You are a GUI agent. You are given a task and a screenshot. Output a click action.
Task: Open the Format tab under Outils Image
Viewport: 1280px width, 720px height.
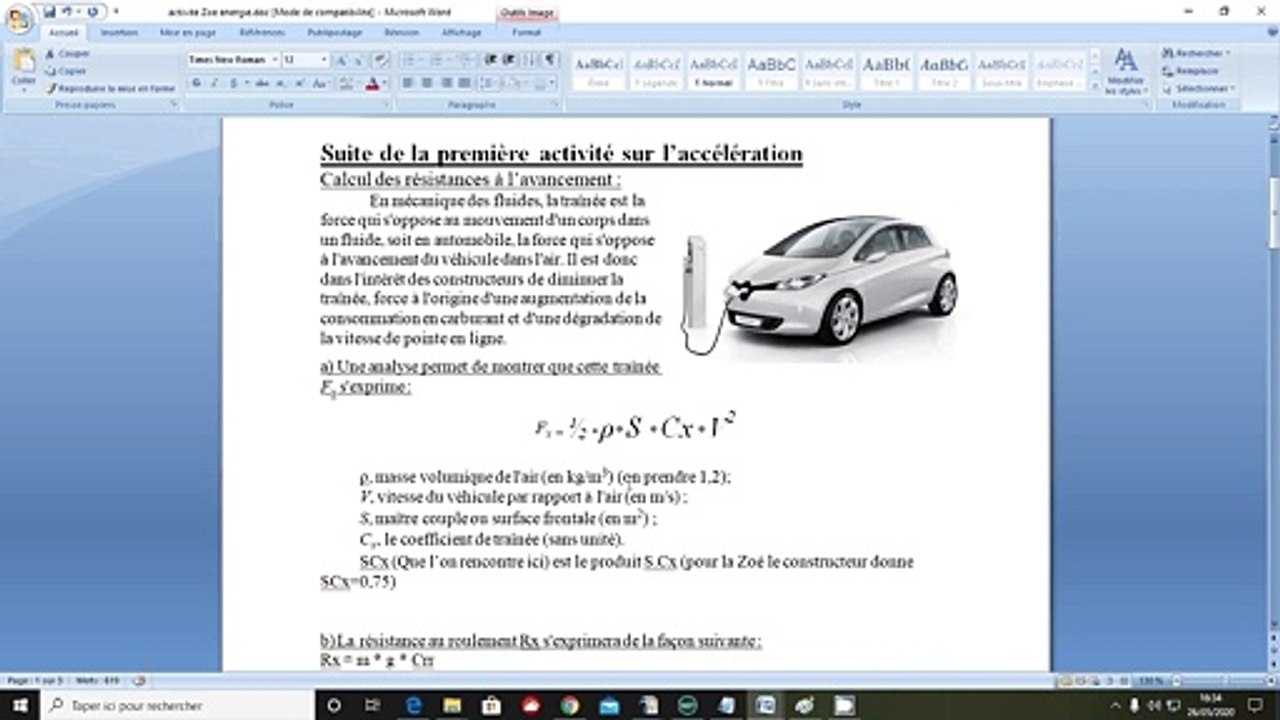tap(526, 32)
